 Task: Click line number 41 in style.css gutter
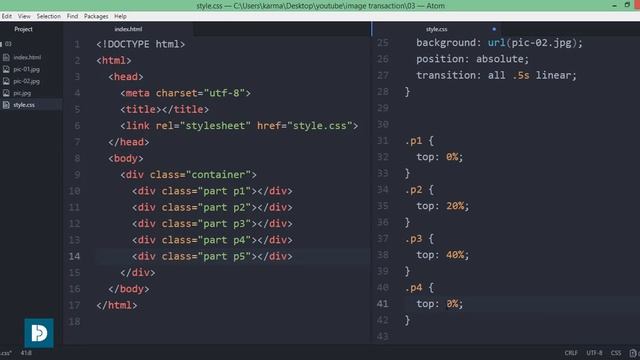click(382, 304)
